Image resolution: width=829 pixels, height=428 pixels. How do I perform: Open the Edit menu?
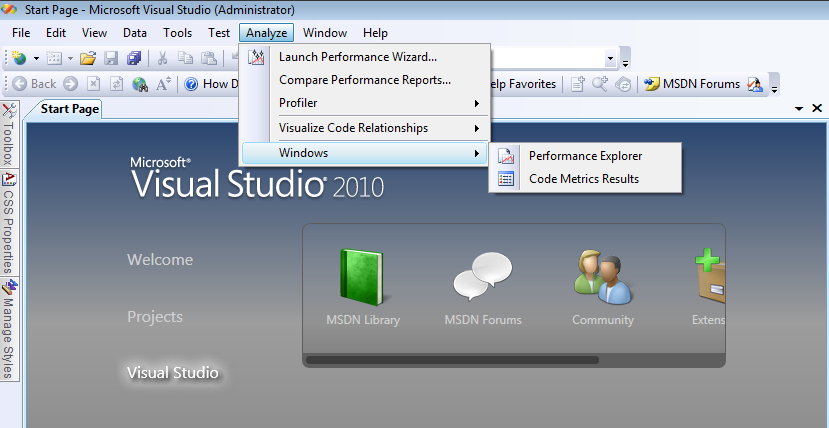point(56,33)
